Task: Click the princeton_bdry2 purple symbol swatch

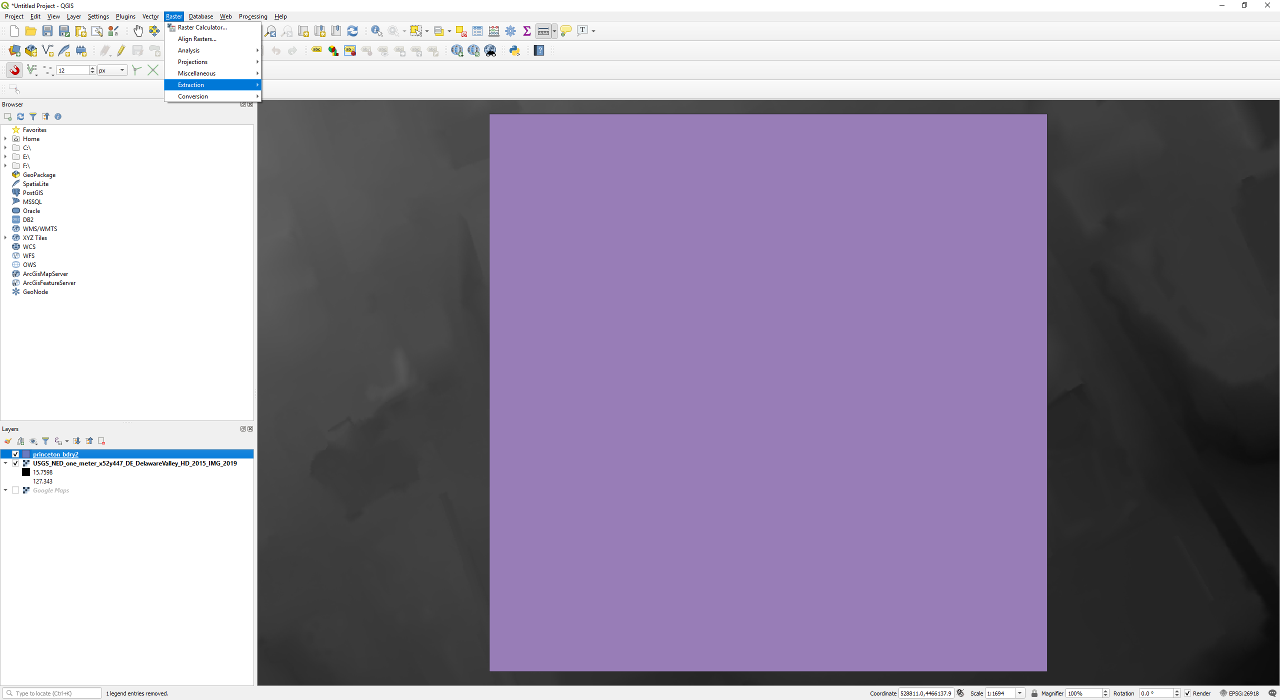Action: pyautogui.click(x=26, y=454)
